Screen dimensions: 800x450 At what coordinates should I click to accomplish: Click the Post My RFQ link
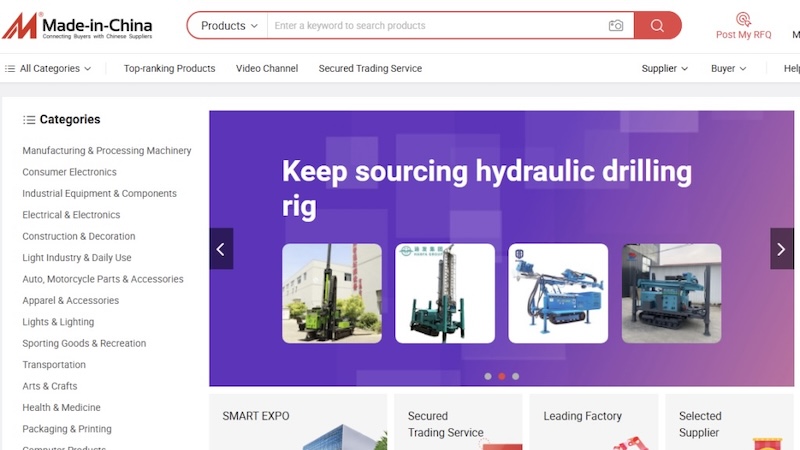(743, 35)
